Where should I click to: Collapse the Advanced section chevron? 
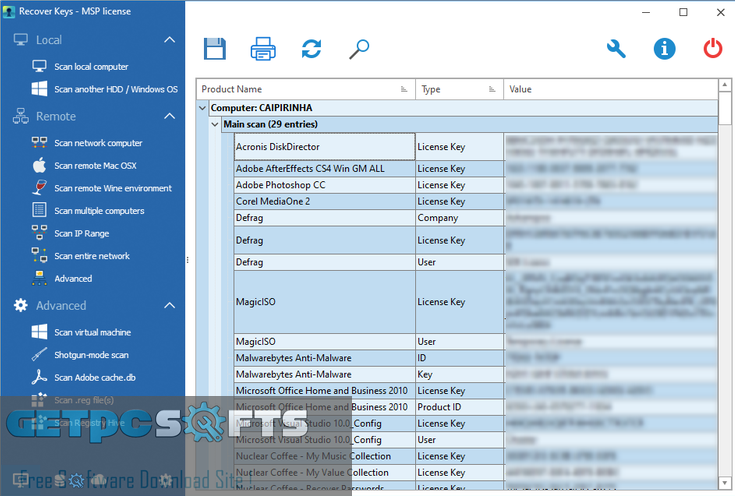pos(170,306)
